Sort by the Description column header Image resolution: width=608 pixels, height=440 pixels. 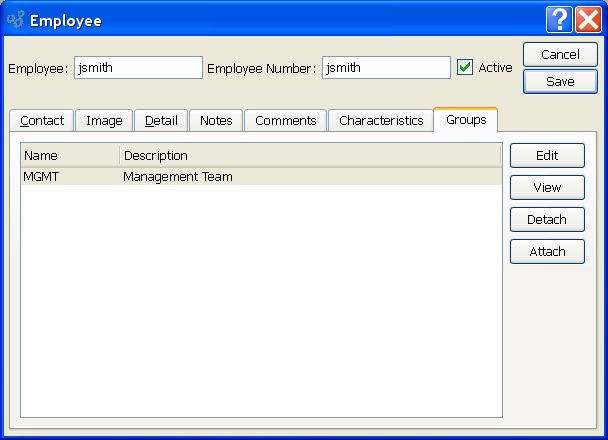[x=310, y=156]
